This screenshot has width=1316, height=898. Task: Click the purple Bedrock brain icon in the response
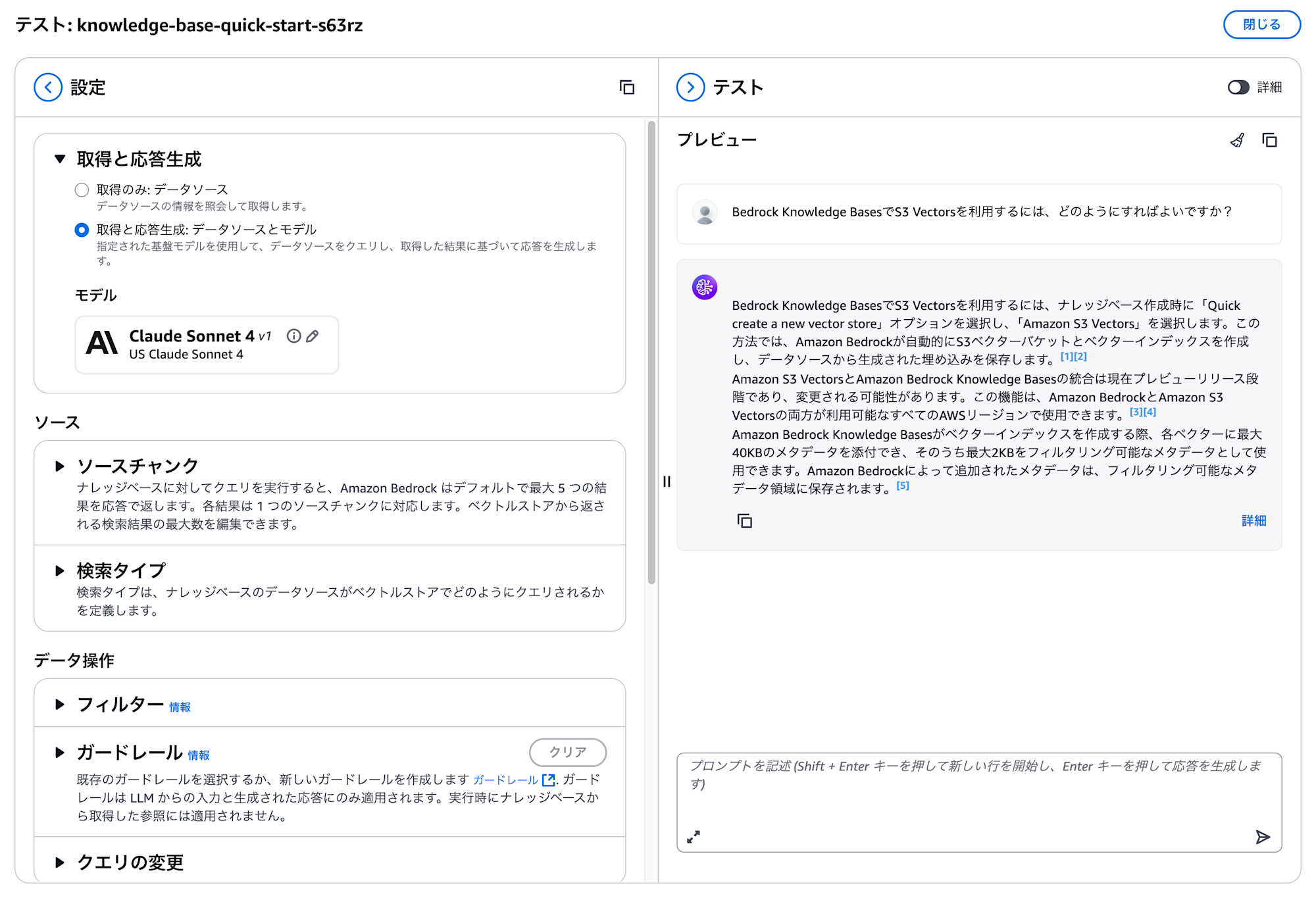coord(705,287)
